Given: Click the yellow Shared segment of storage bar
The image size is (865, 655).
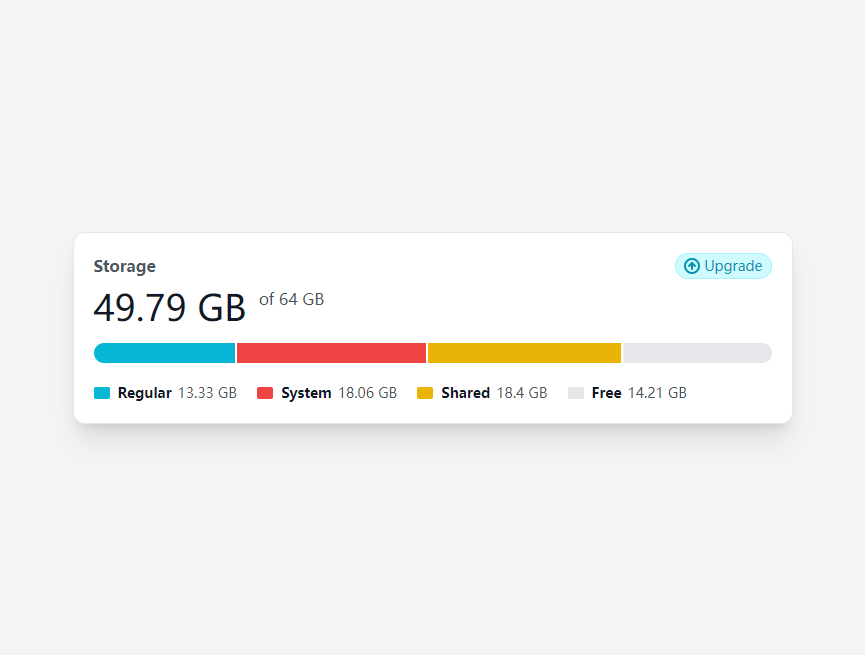Looking at the screenshot, I should click(524, 353).
